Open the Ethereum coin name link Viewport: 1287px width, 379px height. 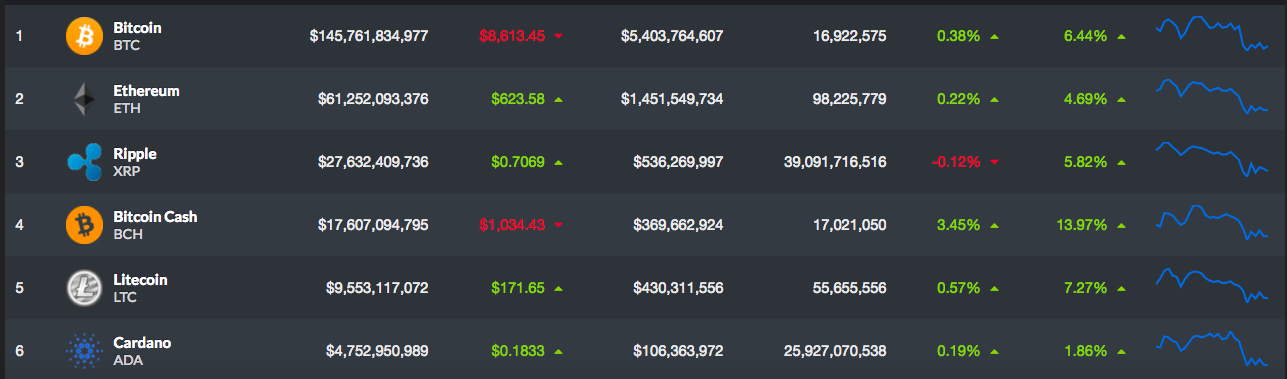pyautogui.click(x=146, y=91)
